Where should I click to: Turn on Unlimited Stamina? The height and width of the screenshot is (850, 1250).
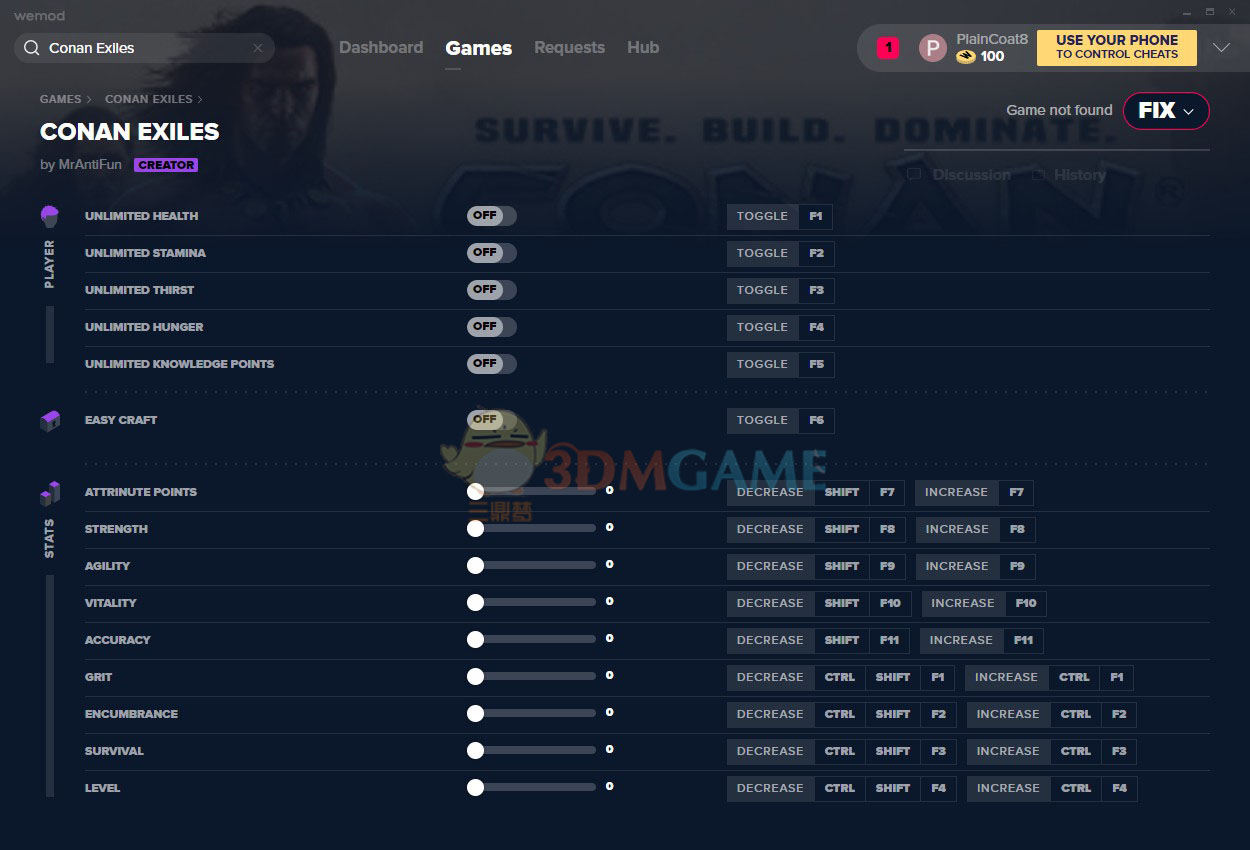492,253
